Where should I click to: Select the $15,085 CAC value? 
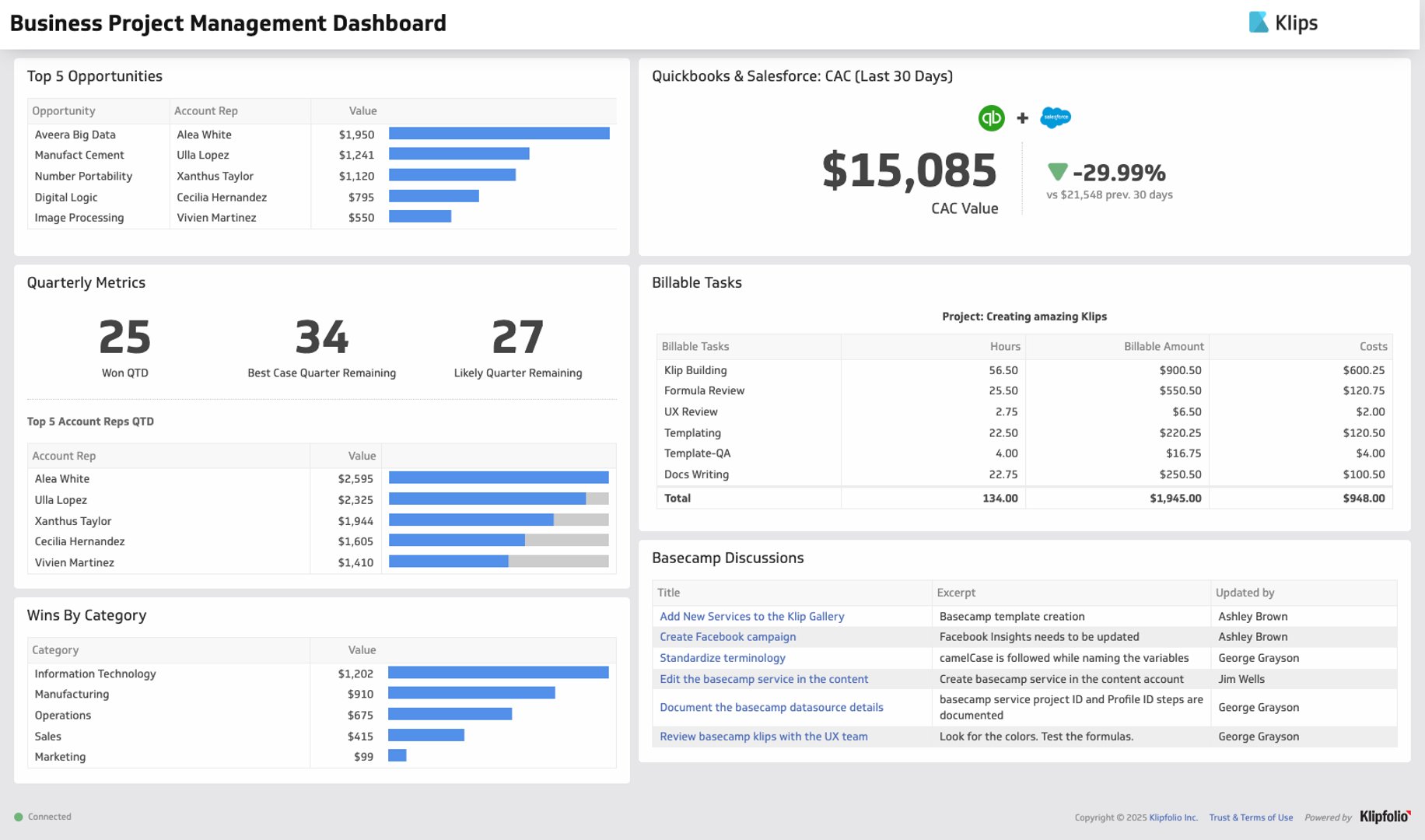click(x=909, y=170)
